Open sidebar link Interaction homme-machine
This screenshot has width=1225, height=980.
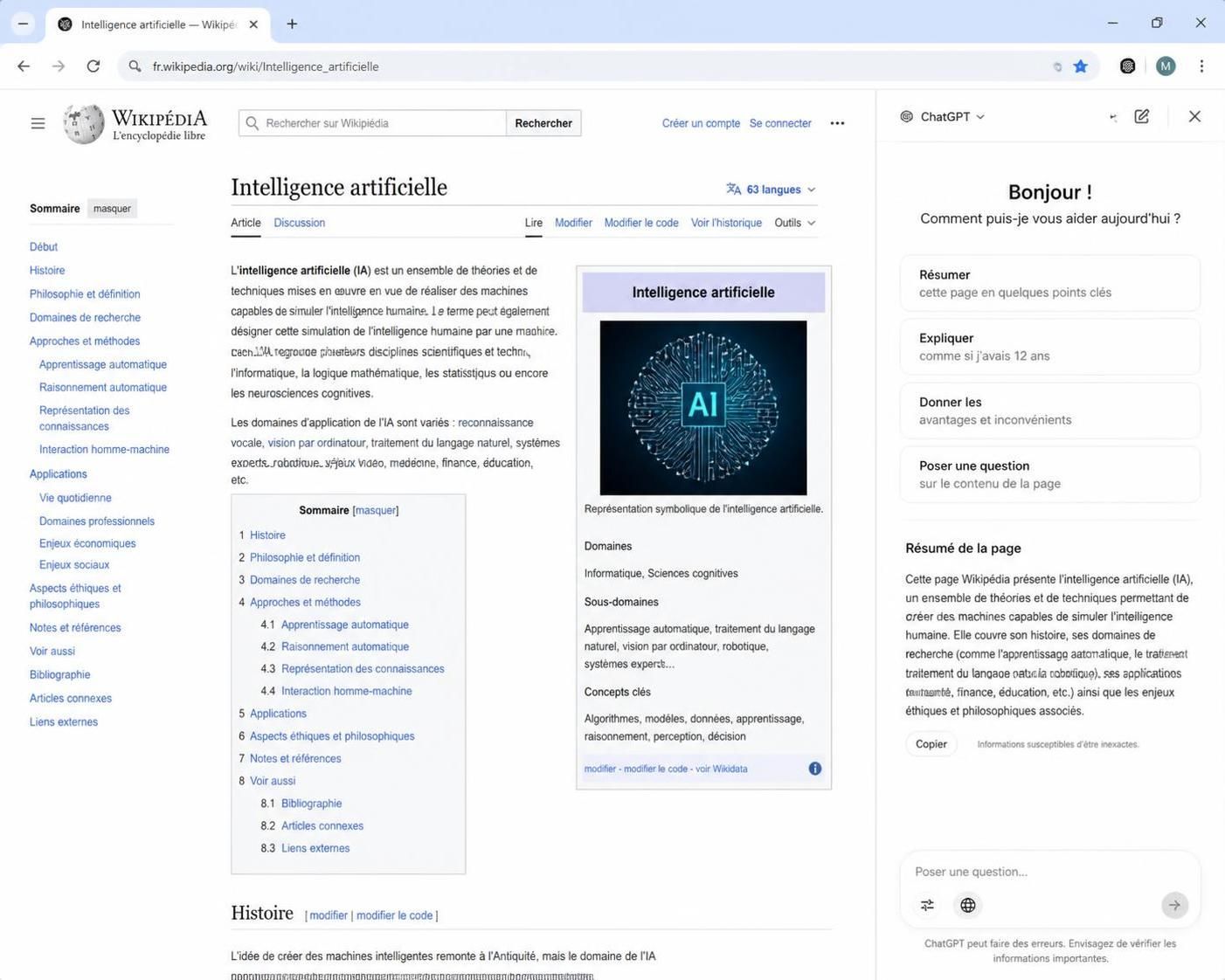(104, 450)
